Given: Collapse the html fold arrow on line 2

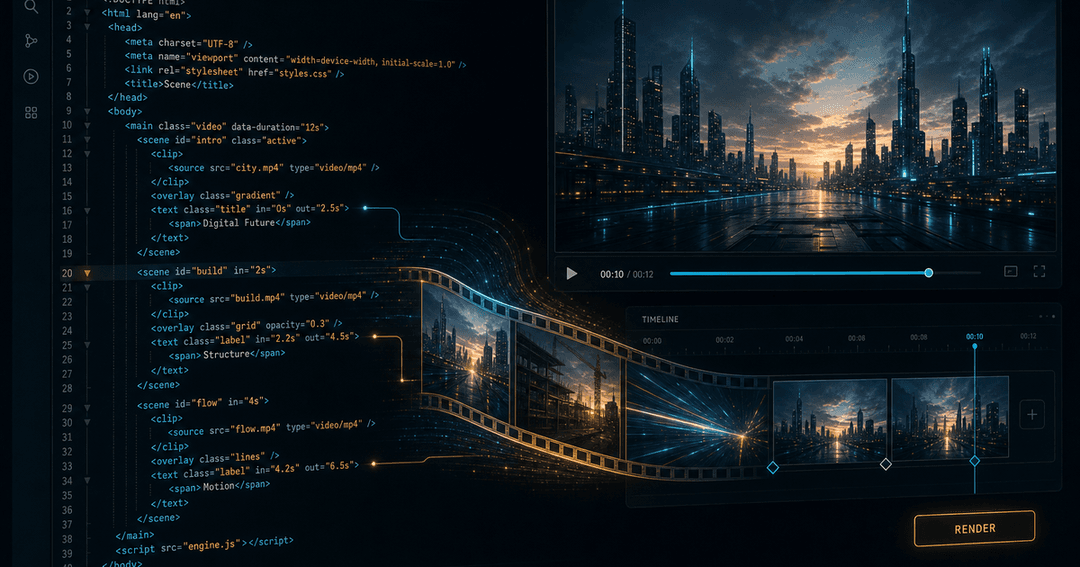Looking at the screenshot, I should tap(87, 12).
